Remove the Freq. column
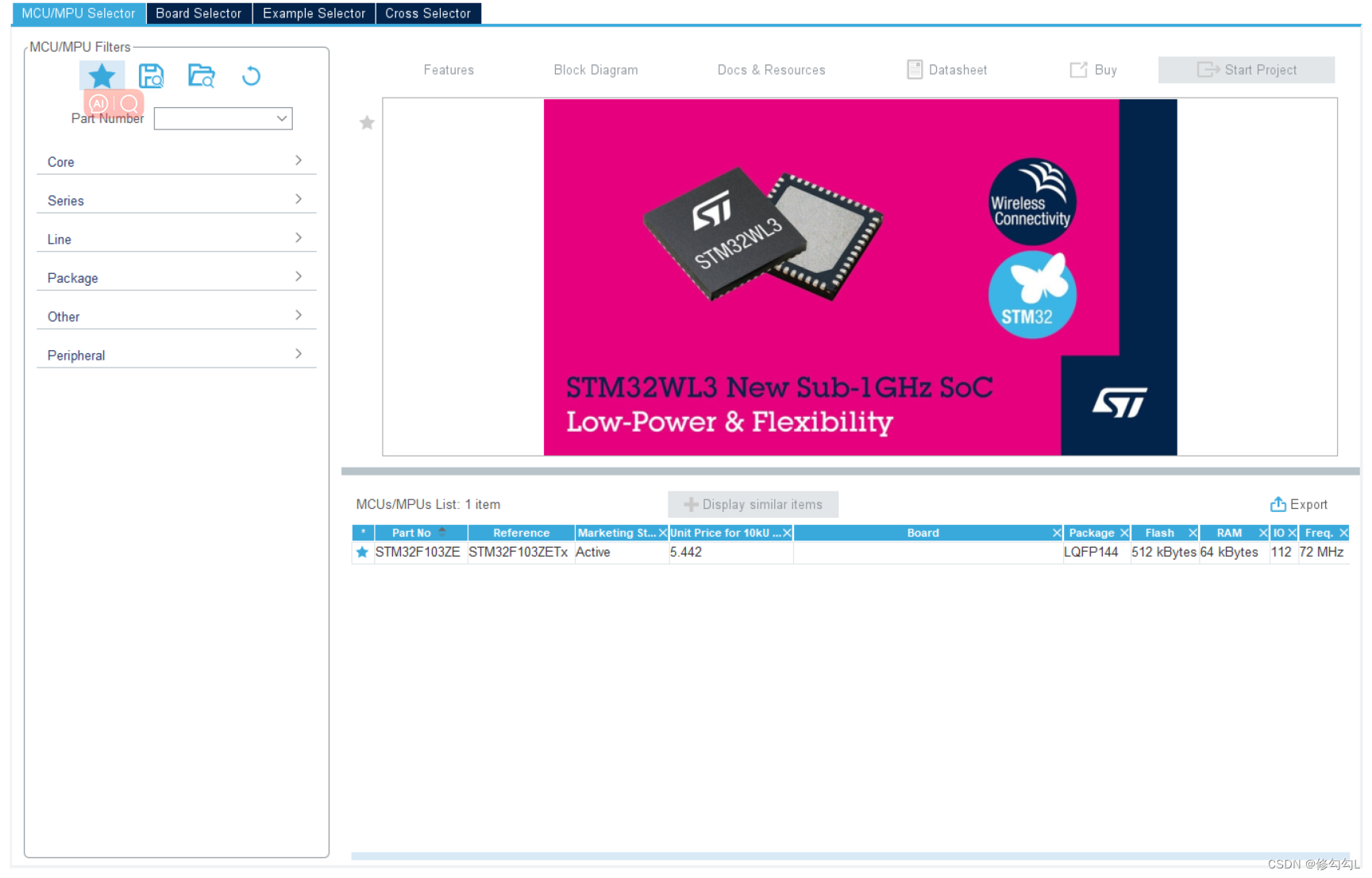 click(1343, 533)
